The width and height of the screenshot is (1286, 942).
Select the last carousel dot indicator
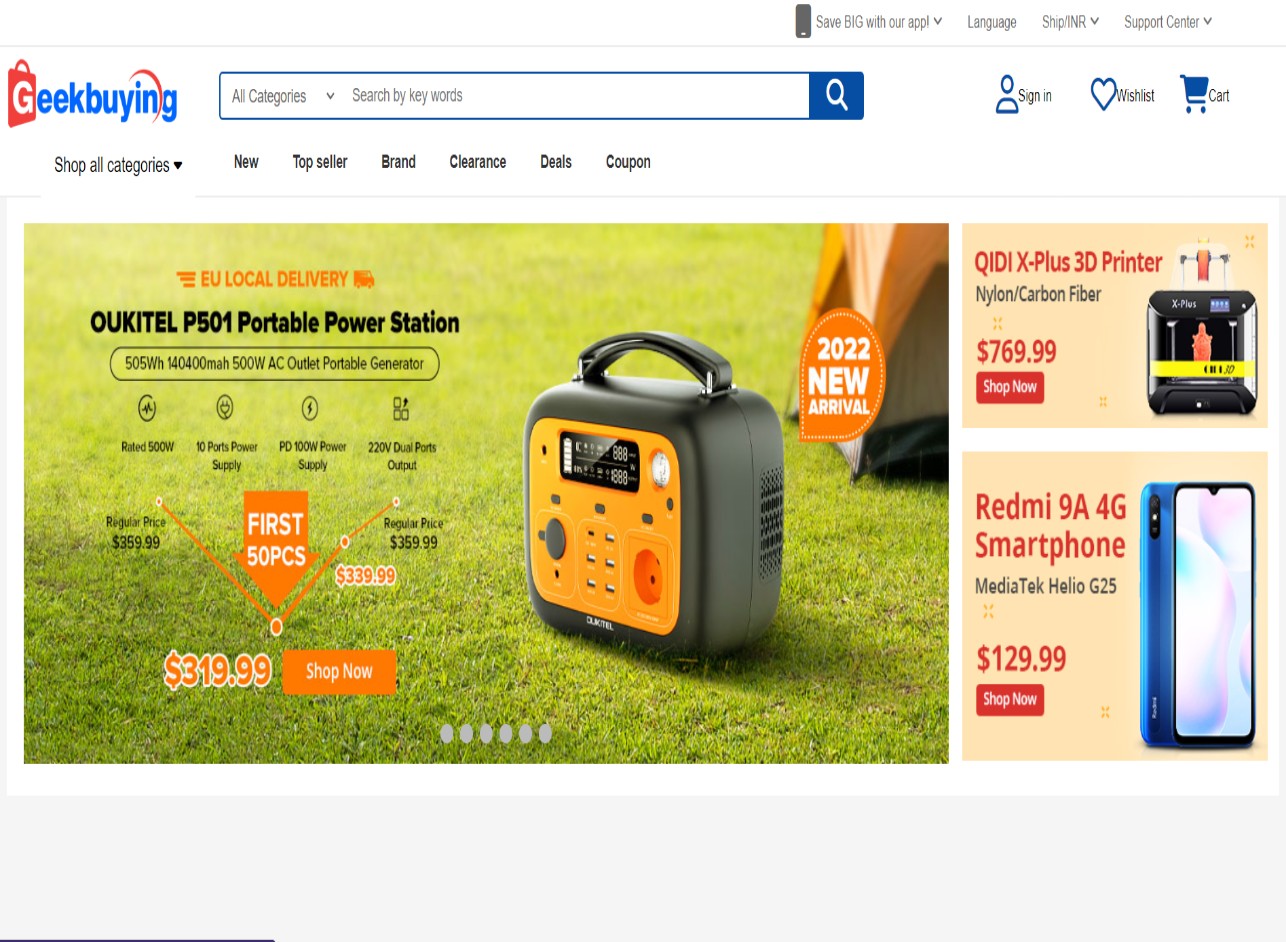pos(545,733)
